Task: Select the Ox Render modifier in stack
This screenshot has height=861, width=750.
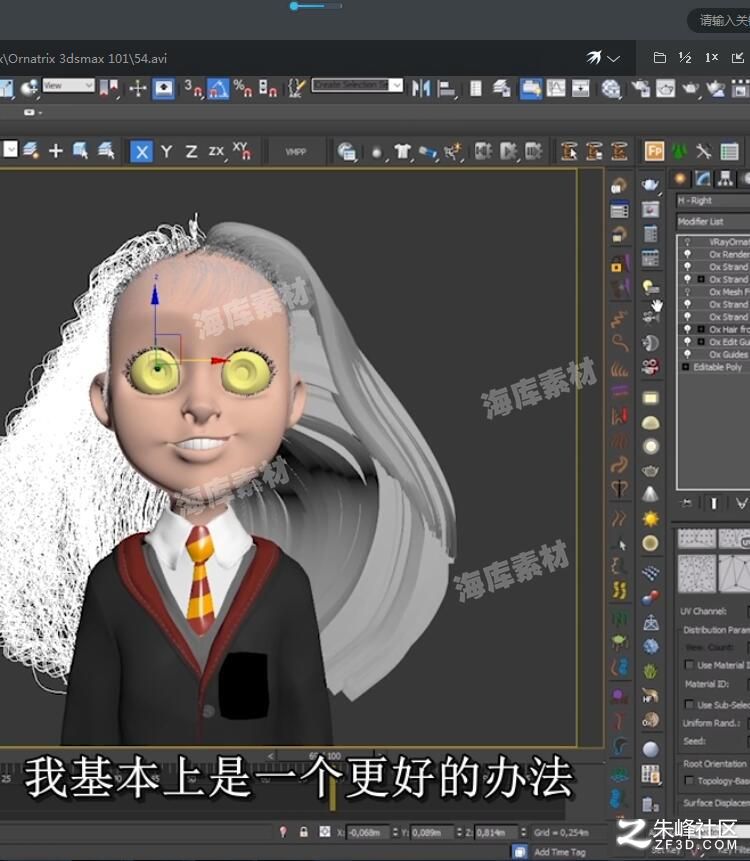Action: [729, 254]
